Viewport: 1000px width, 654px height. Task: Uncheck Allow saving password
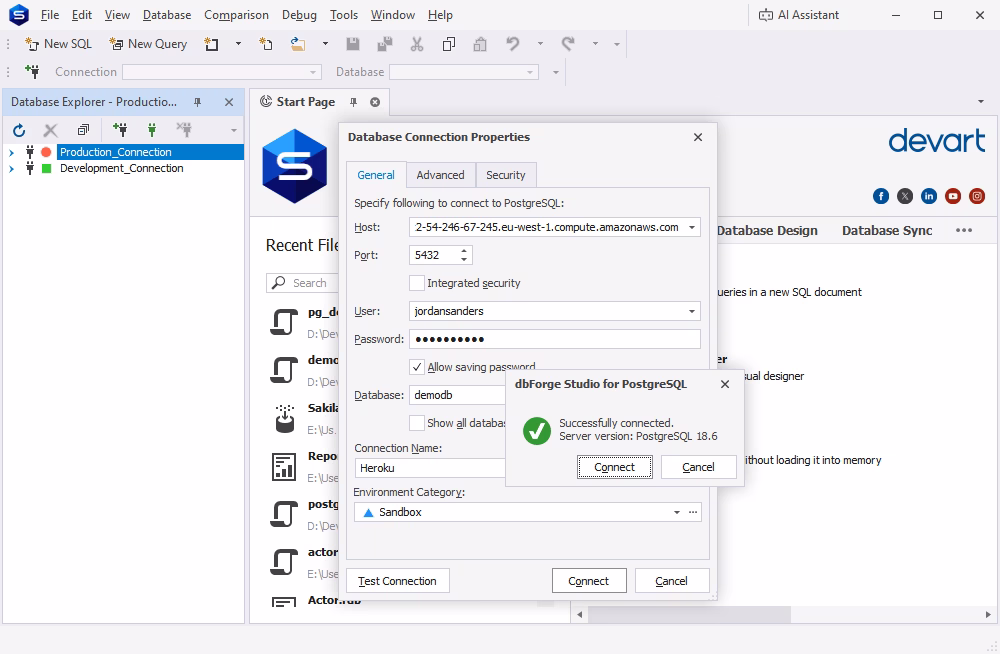coord(416,367)
